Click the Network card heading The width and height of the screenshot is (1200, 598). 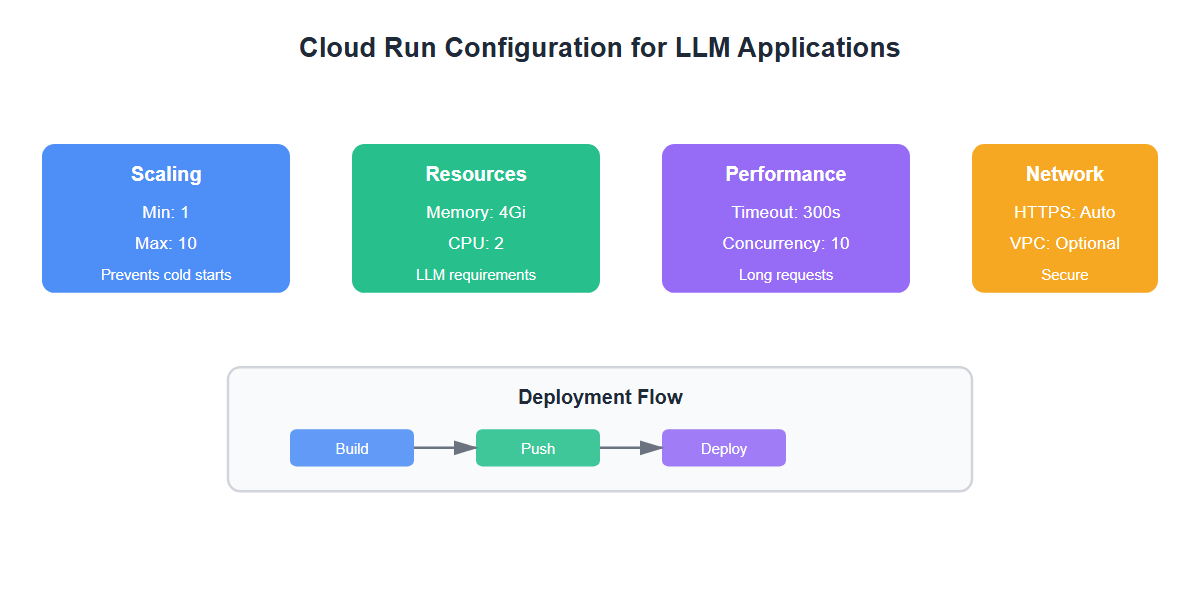point(1065,174)
